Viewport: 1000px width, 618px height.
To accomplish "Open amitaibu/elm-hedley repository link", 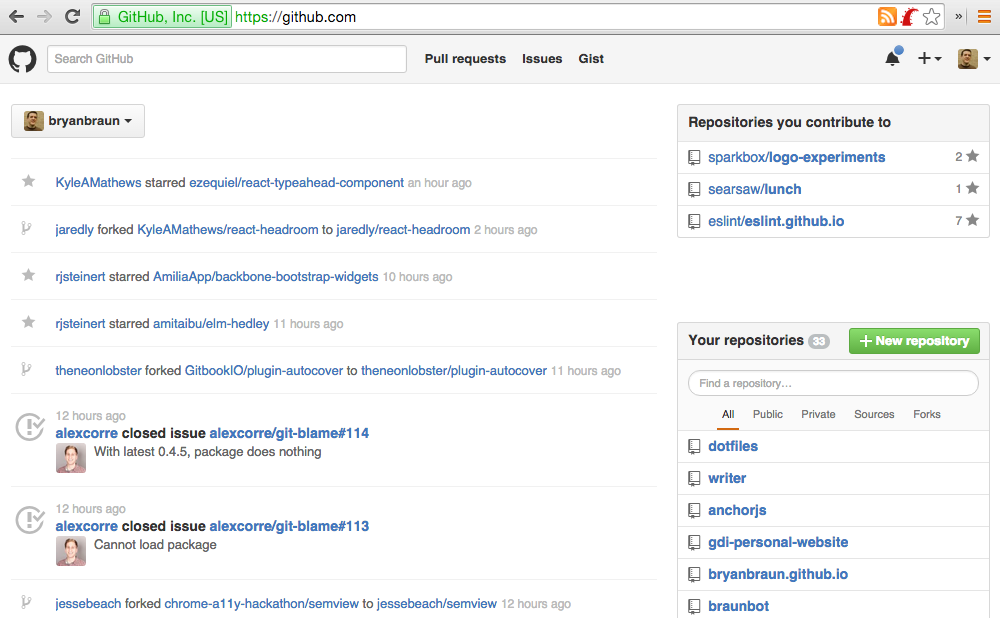I will click(x=211, y=323).
